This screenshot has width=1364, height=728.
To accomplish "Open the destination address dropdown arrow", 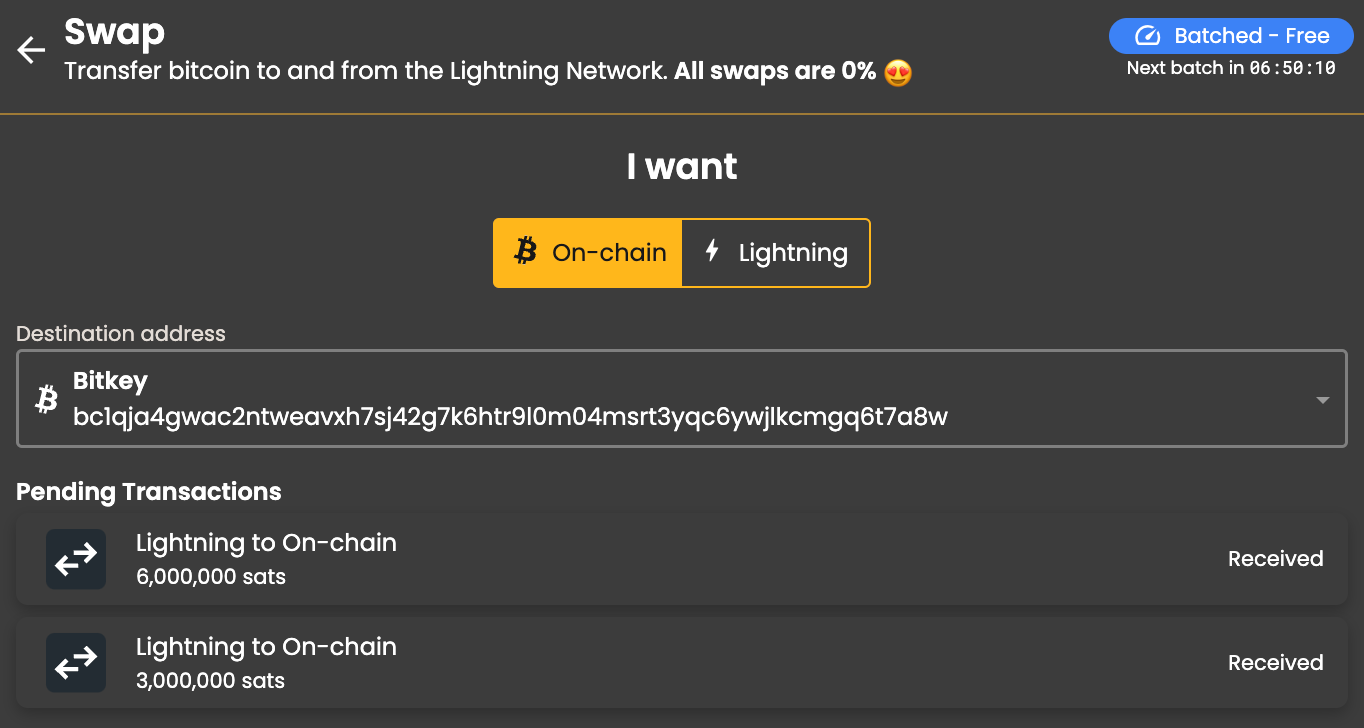I will point(1322,400).
